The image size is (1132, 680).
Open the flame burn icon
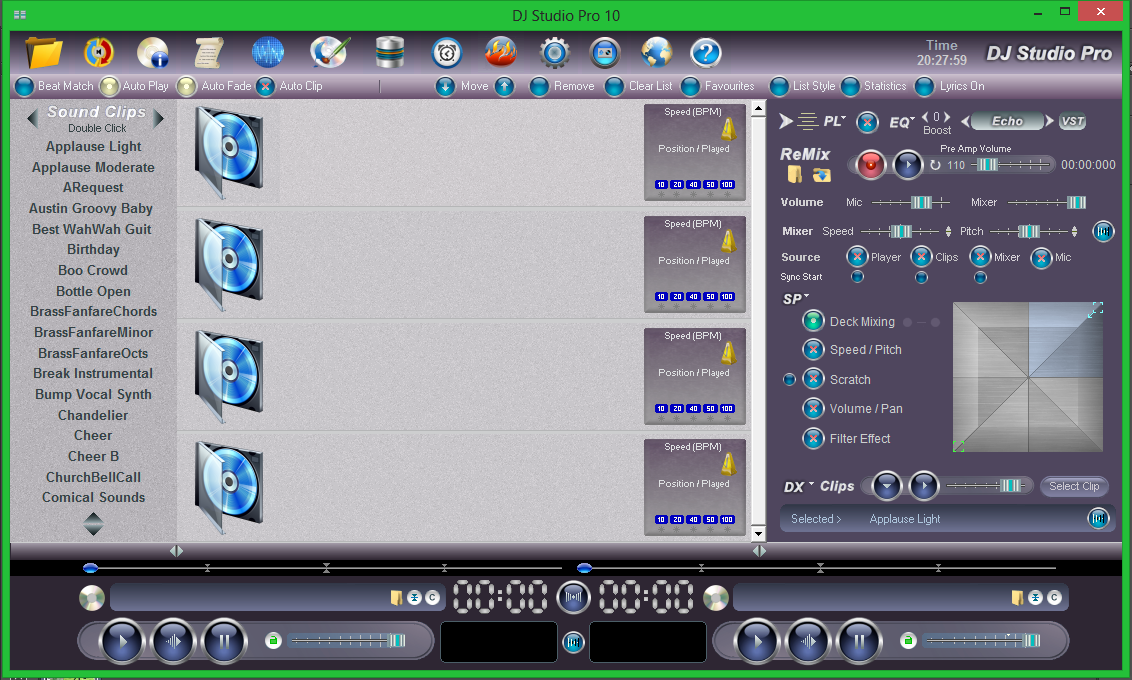[500, 53]
